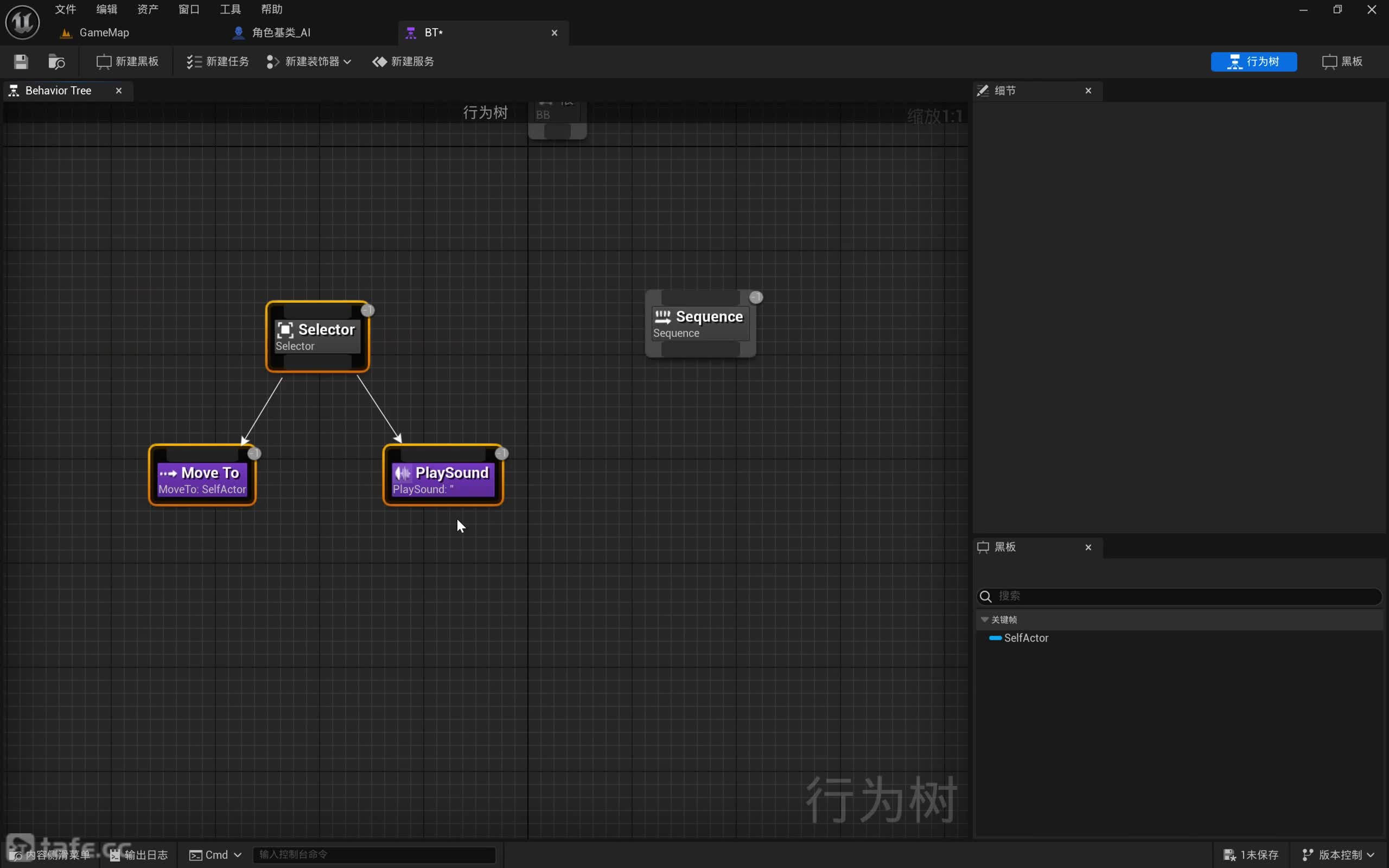Focus the blackboard 搜索 field
This screenshot has height=868, width=1389.
point(1180,596)
